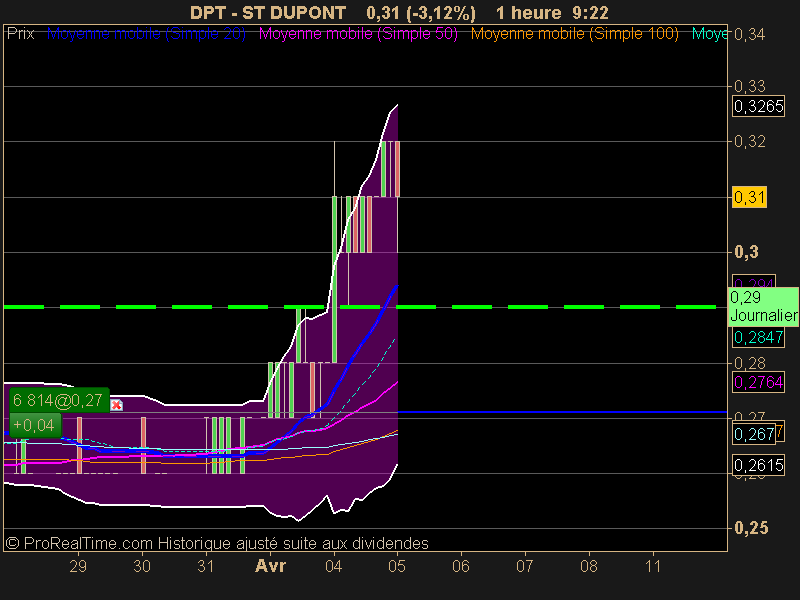Click the Avr date axis label
Screen dimensions: 800x600
pos(270,566)
